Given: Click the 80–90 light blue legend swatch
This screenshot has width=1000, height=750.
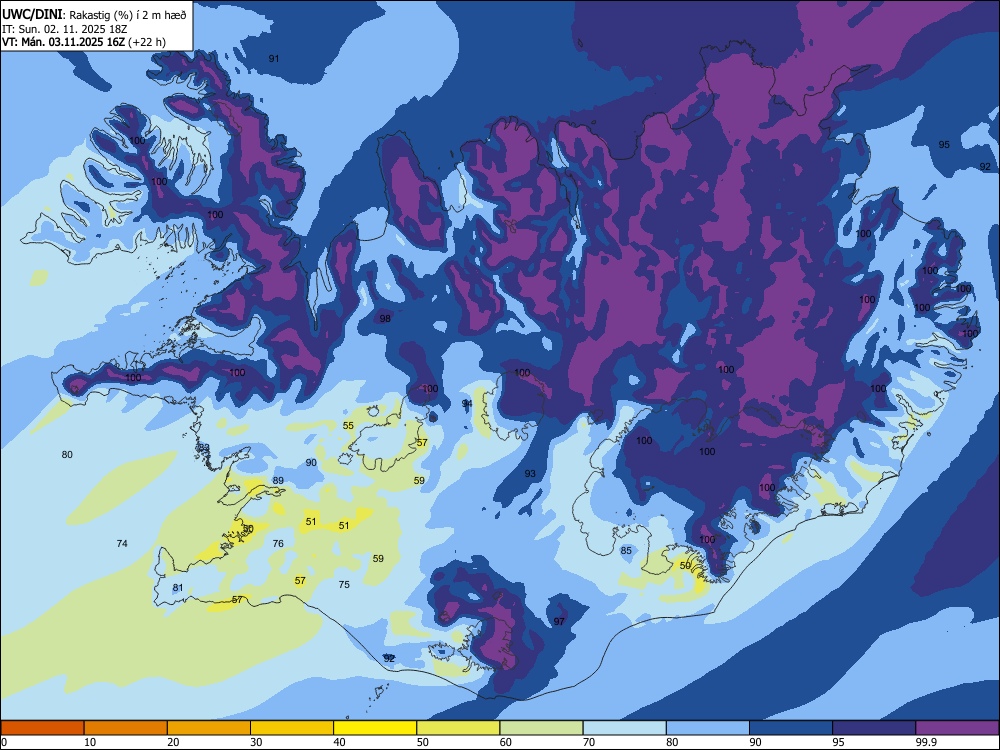Looking at the screenshot, I should click(708, 728).
